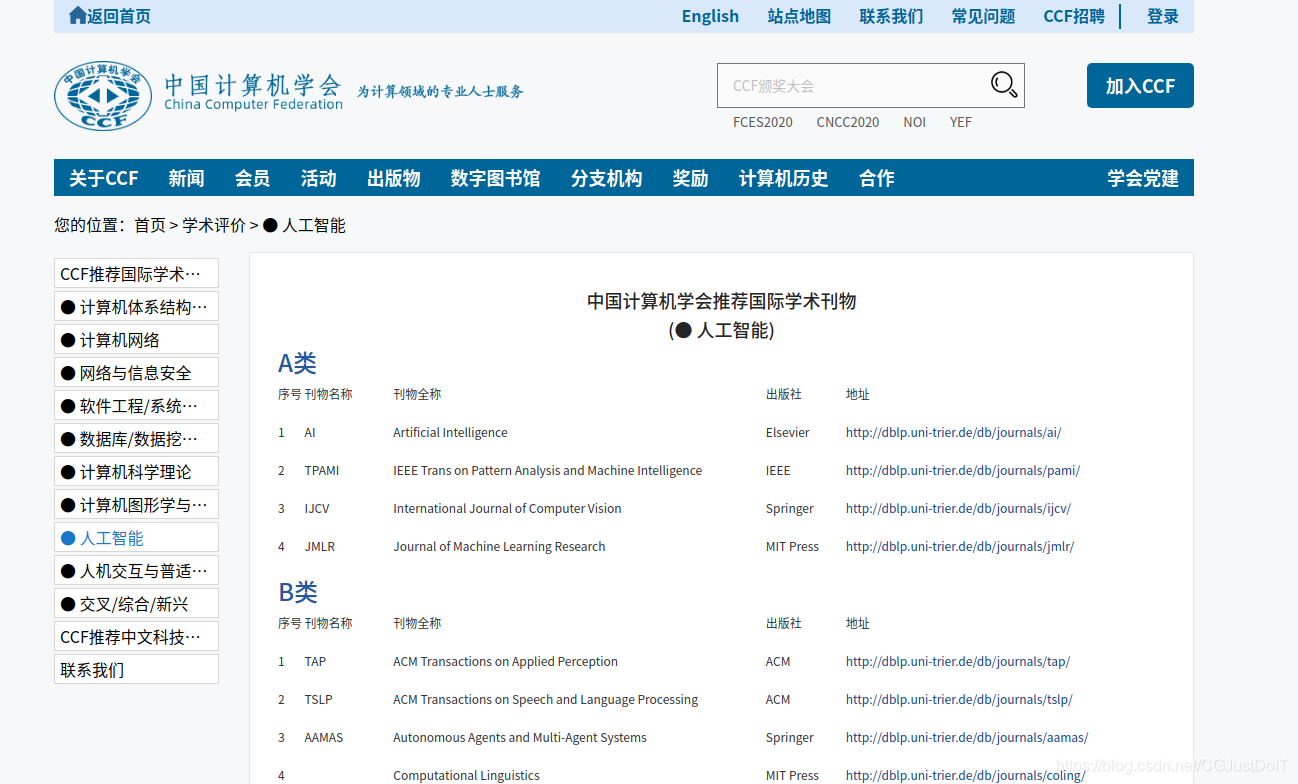Viewport: 1298px width, 784px height.
Task: Click the YEF quick search tag
Action: [x=961, y=122]
